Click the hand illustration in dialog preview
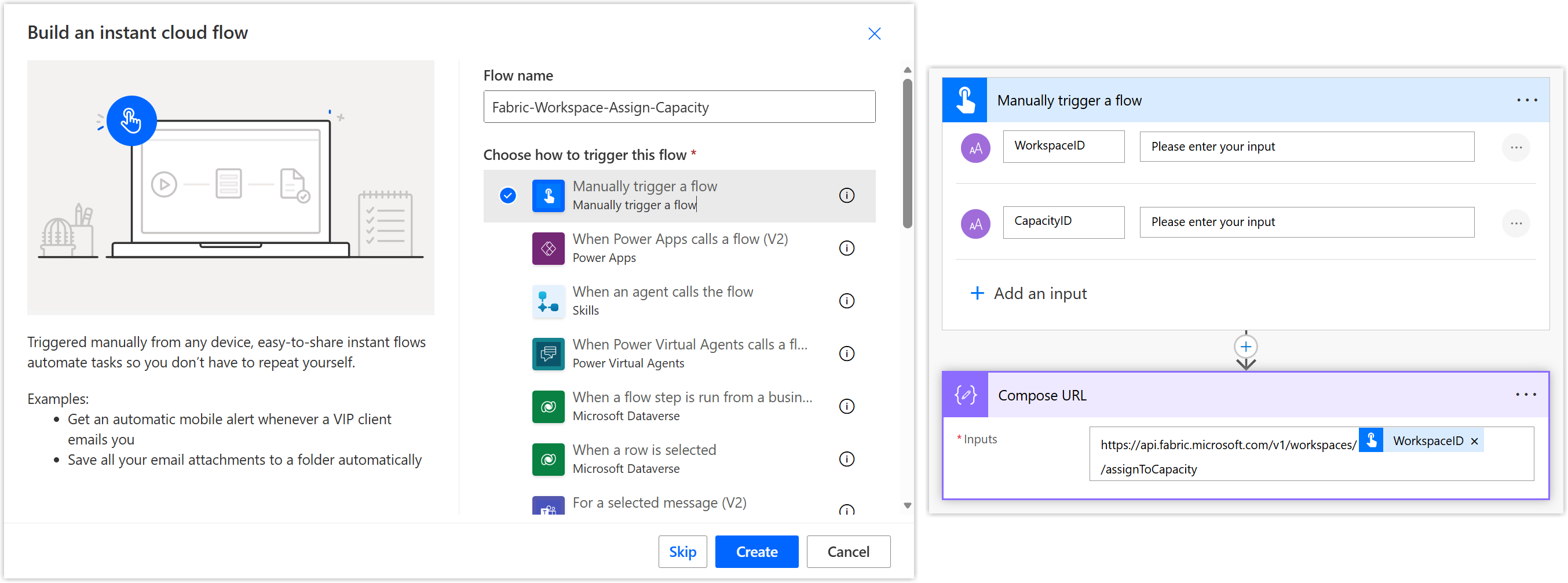Image resolution: width=1568 pixels, height=583 pixels. [131, 121]
